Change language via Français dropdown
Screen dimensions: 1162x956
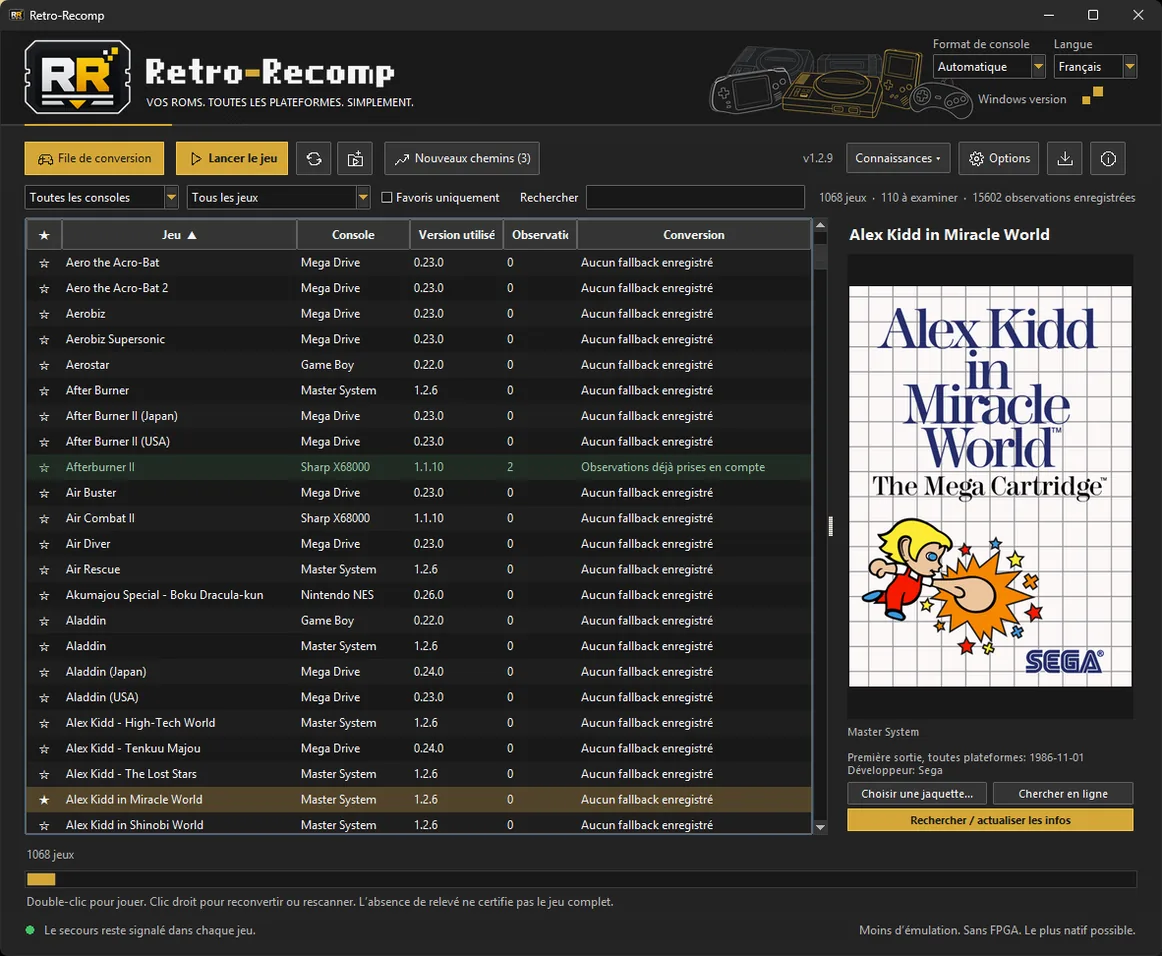click(x=1095, y=67)
